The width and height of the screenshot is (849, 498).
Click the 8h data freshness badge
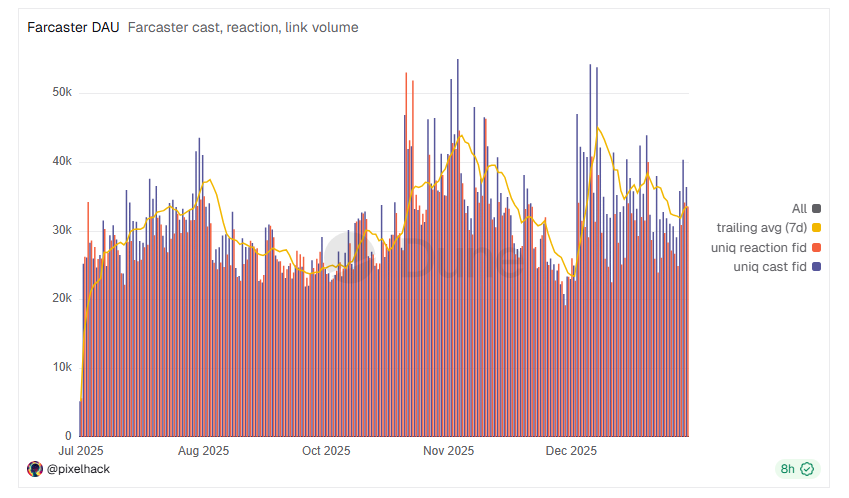click(788, 468)
